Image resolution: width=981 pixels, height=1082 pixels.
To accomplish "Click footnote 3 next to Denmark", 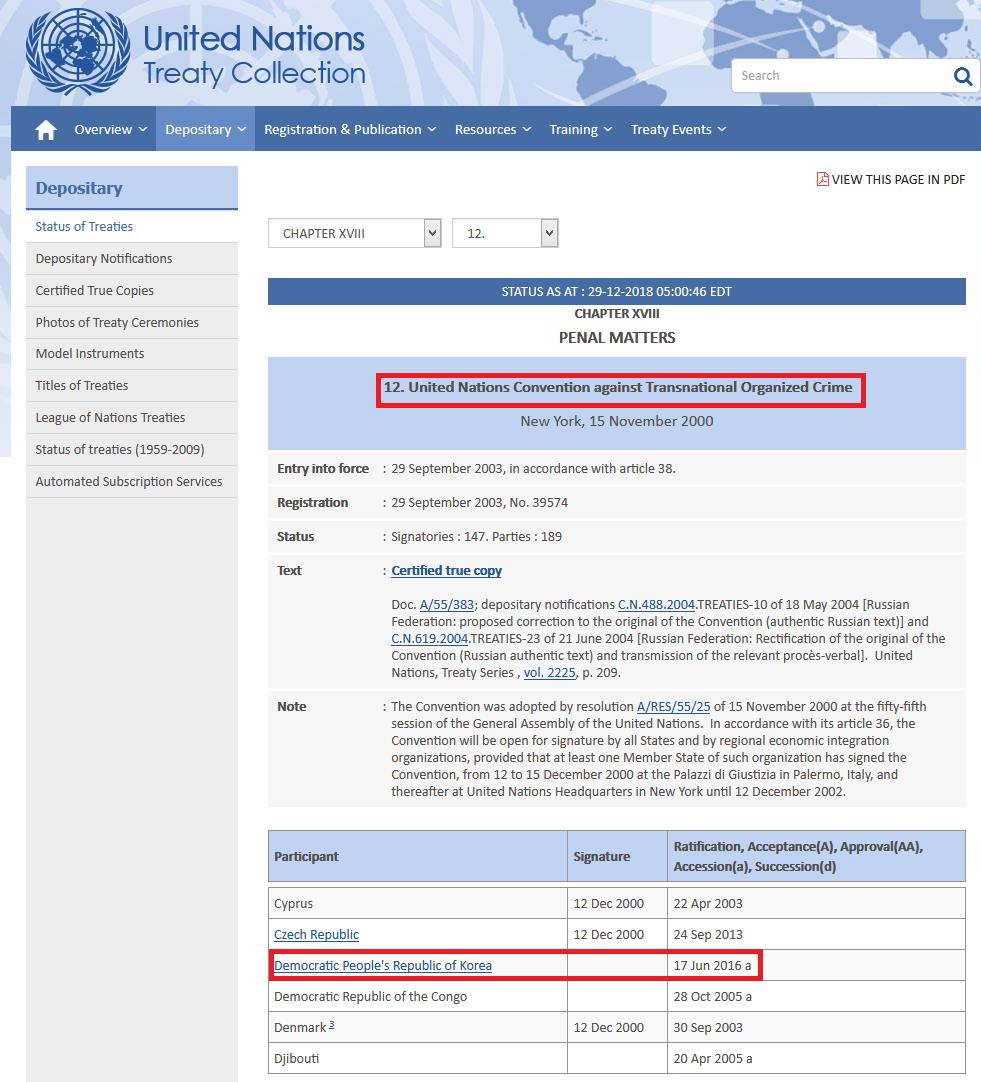I will (x=331, y=1025).
